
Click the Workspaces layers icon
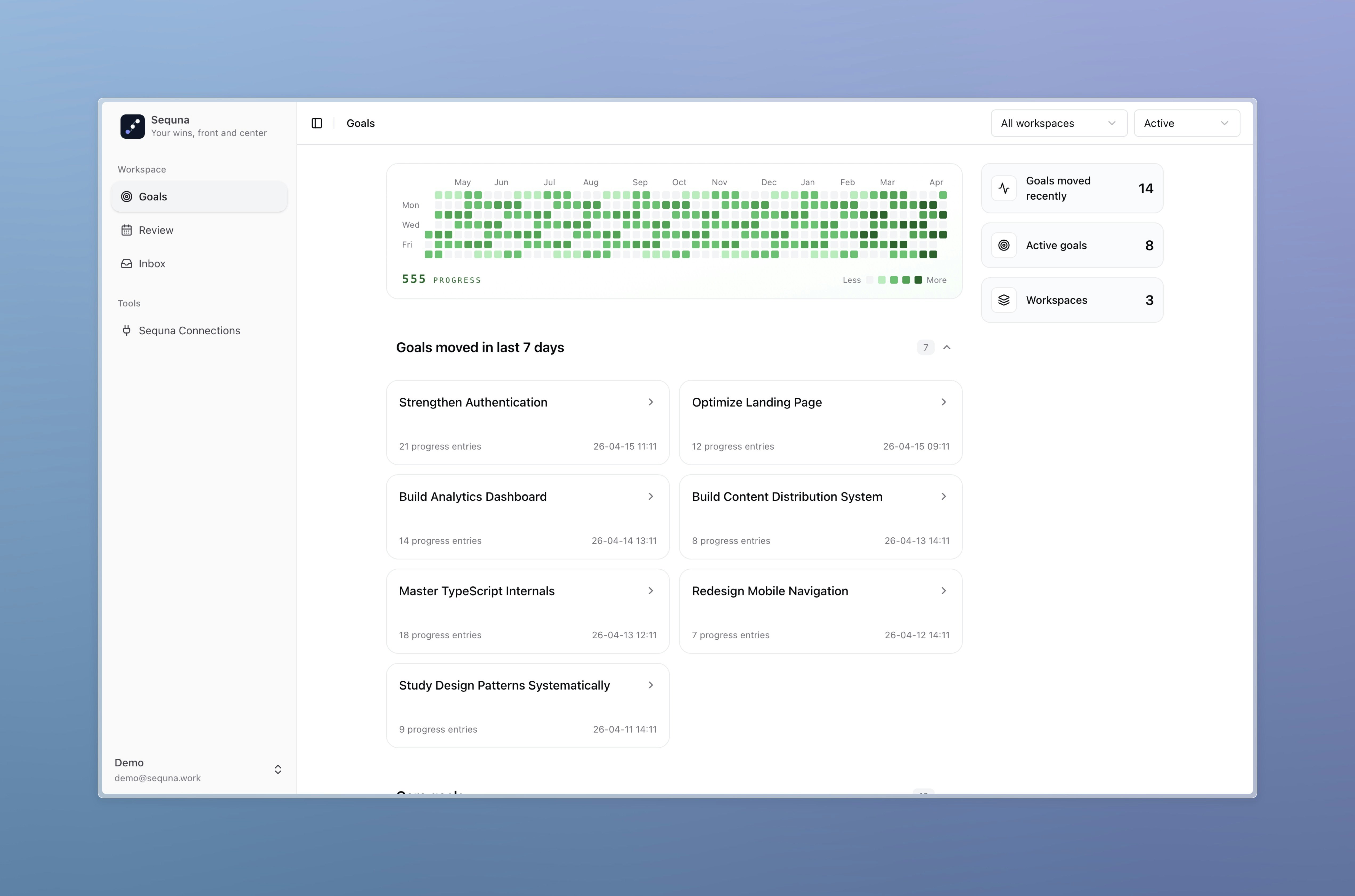pyautogui.click(x=1003, y=300)
